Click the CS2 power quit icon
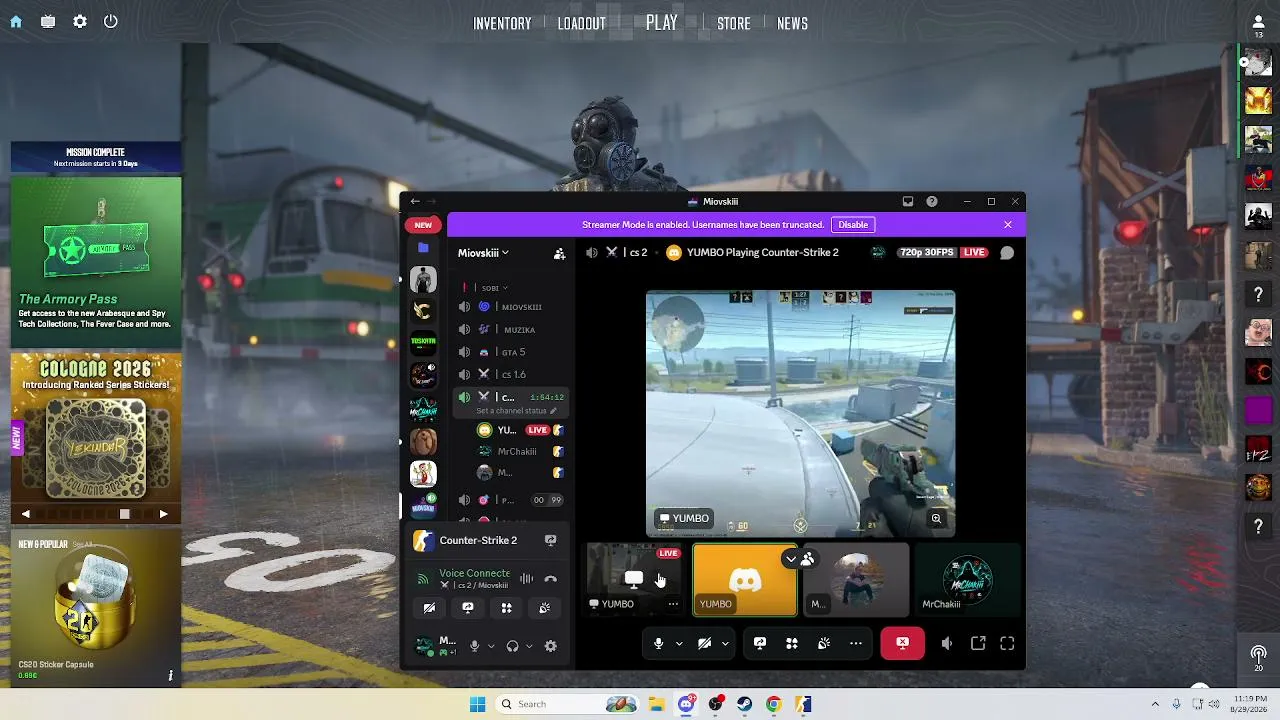 click(111, 22)
